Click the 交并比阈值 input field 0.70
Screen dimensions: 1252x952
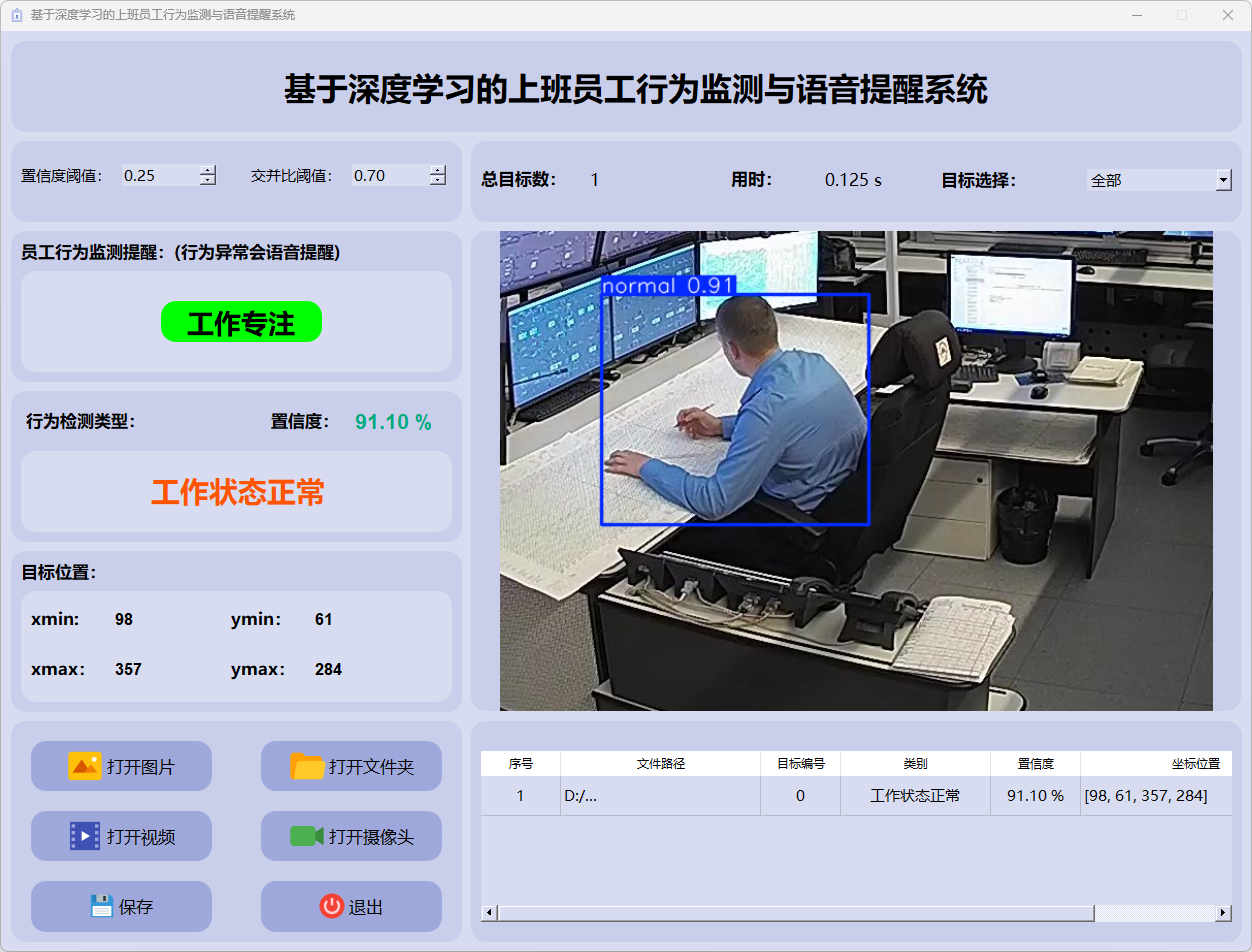click(390, 175)
